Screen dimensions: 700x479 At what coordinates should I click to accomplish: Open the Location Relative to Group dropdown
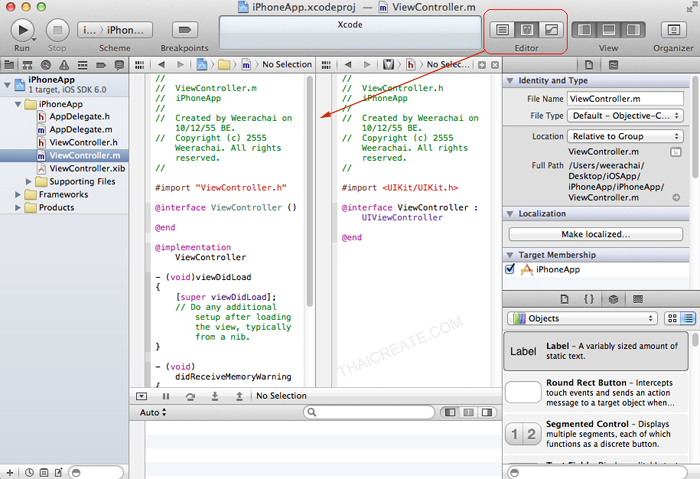[x=625, y=136]
